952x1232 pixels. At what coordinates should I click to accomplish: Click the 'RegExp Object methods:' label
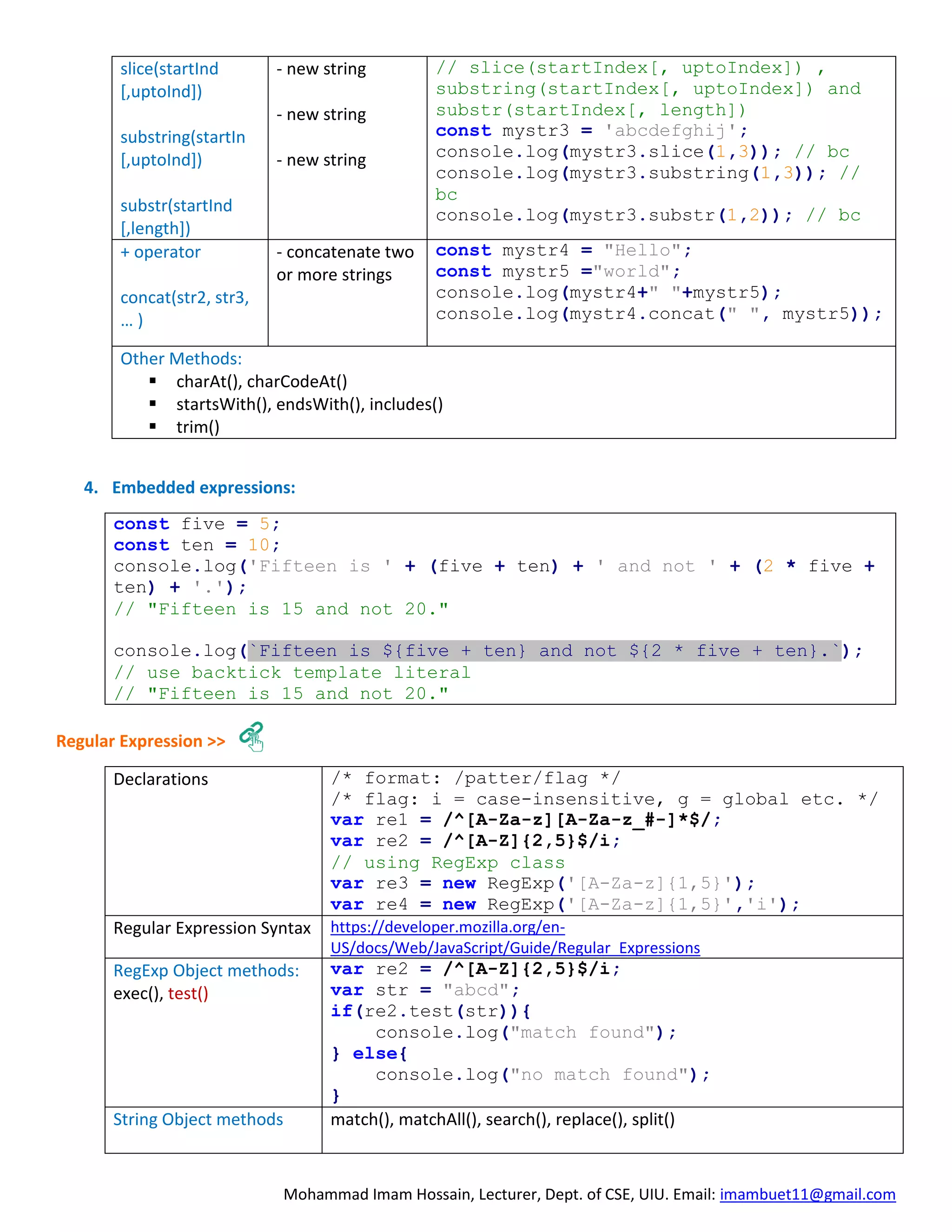[206, 970]
